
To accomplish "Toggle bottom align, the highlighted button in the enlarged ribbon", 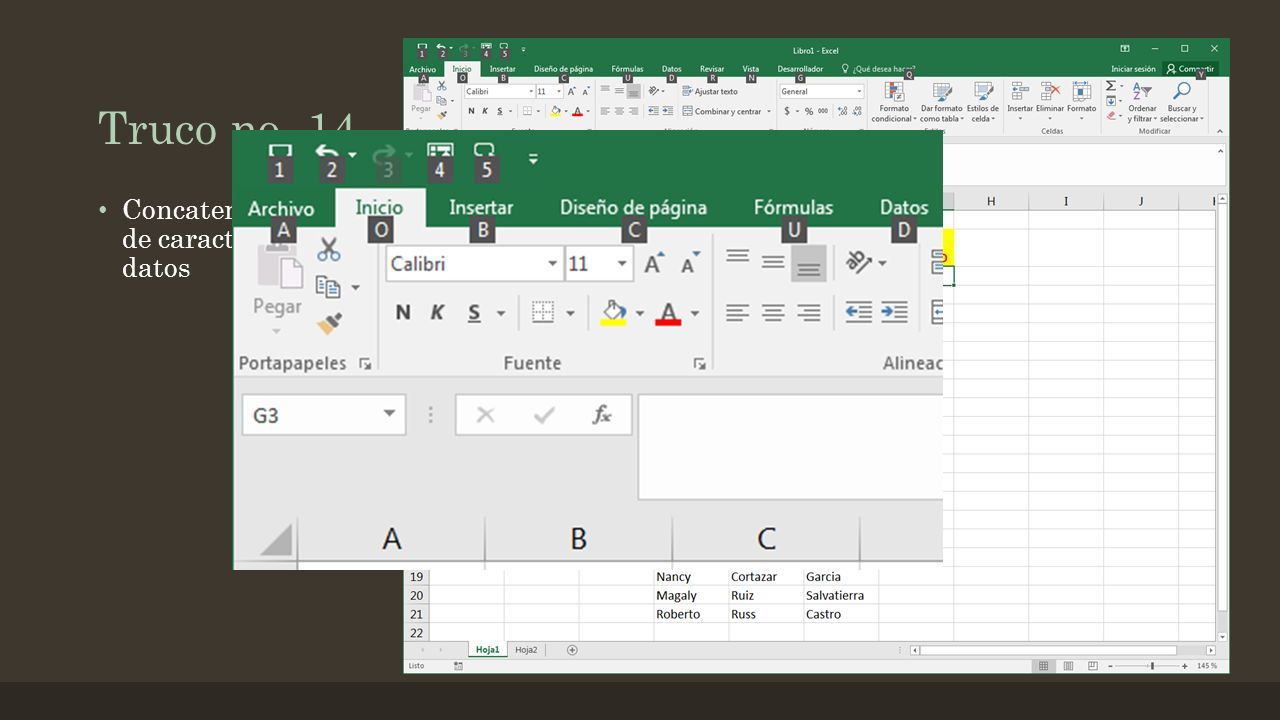I will click(808, 263).
